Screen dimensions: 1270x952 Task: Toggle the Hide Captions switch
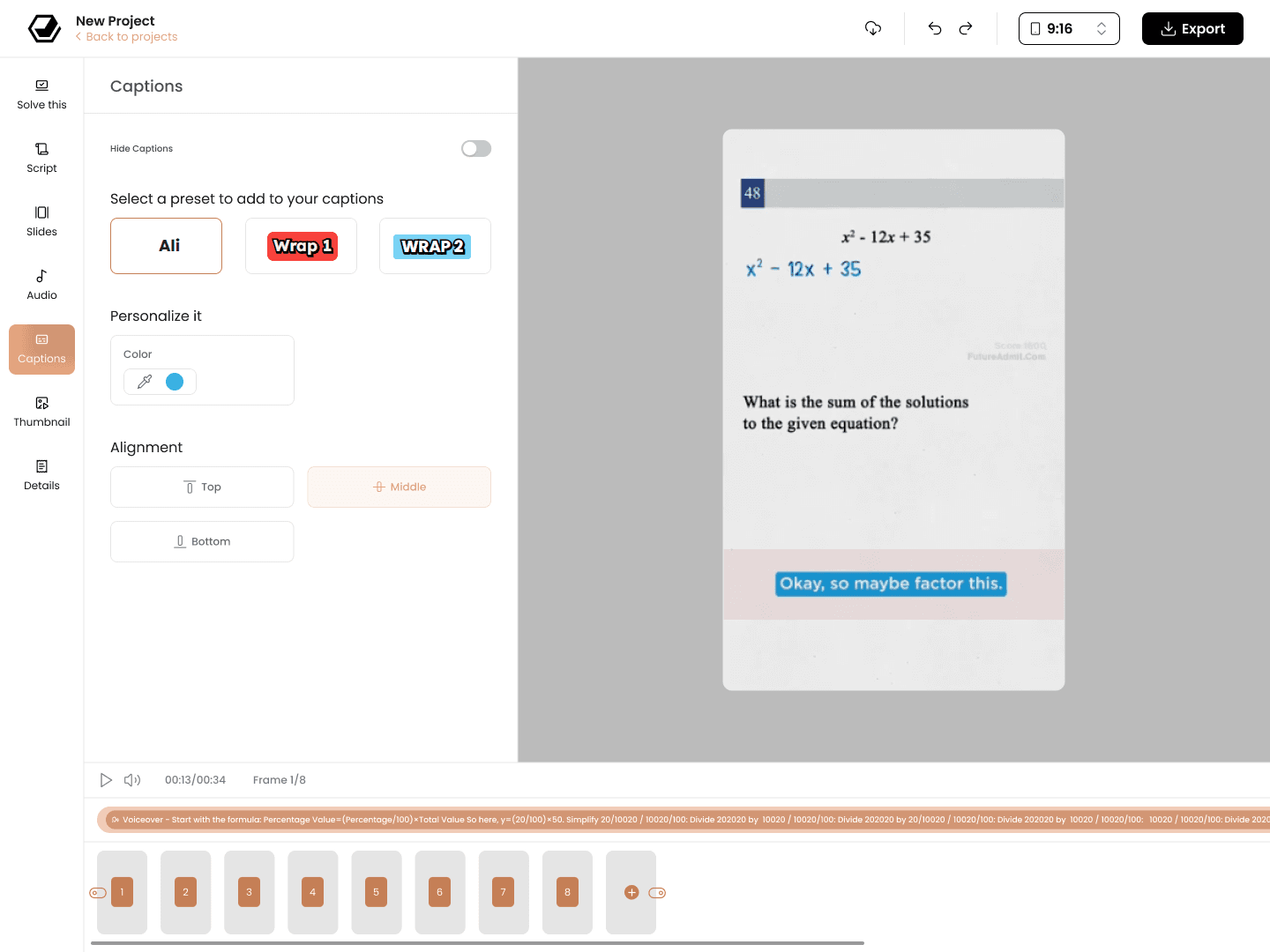tap(476, 149)
